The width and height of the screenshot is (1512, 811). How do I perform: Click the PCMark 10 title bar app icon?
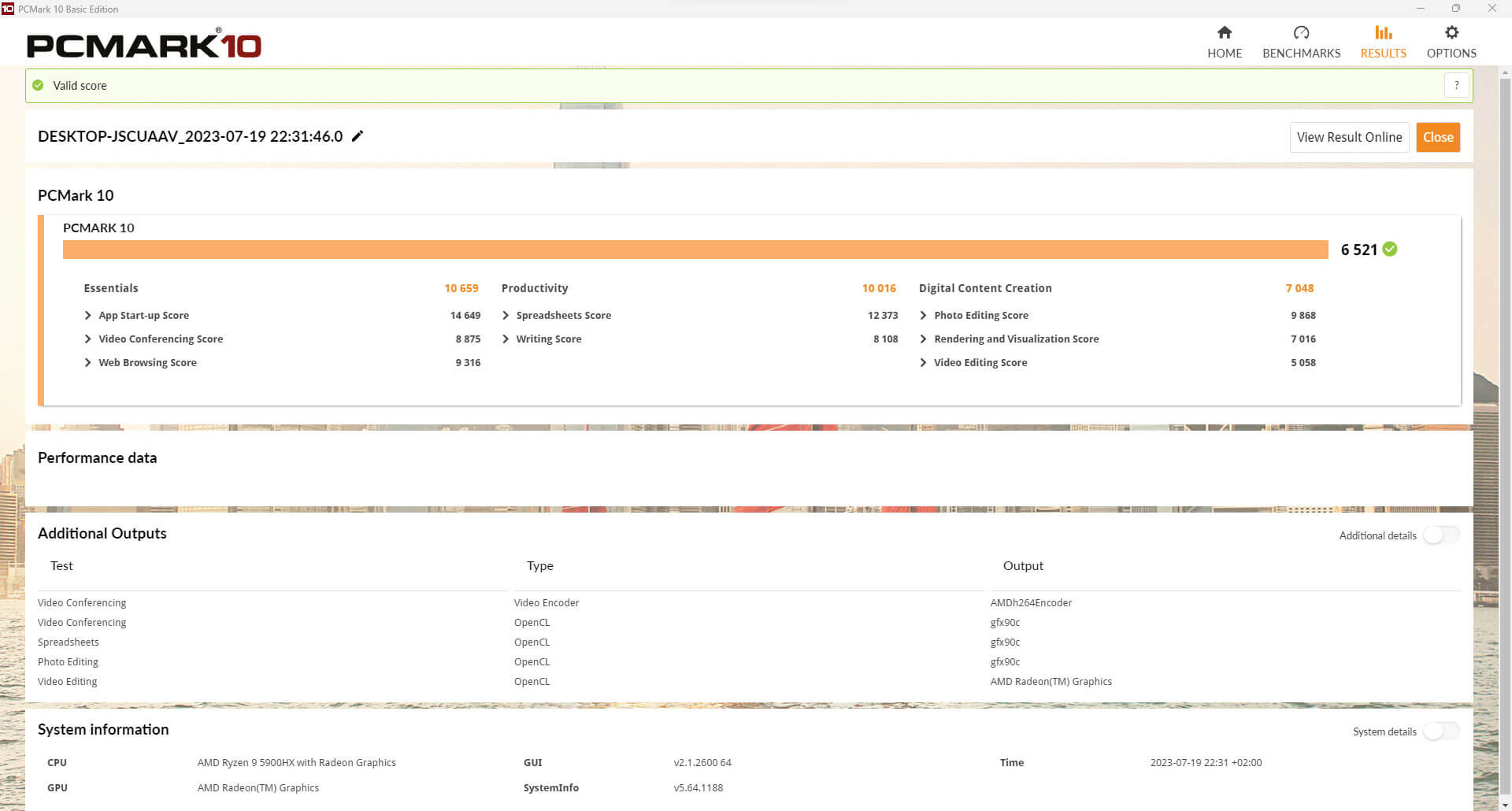8,9
